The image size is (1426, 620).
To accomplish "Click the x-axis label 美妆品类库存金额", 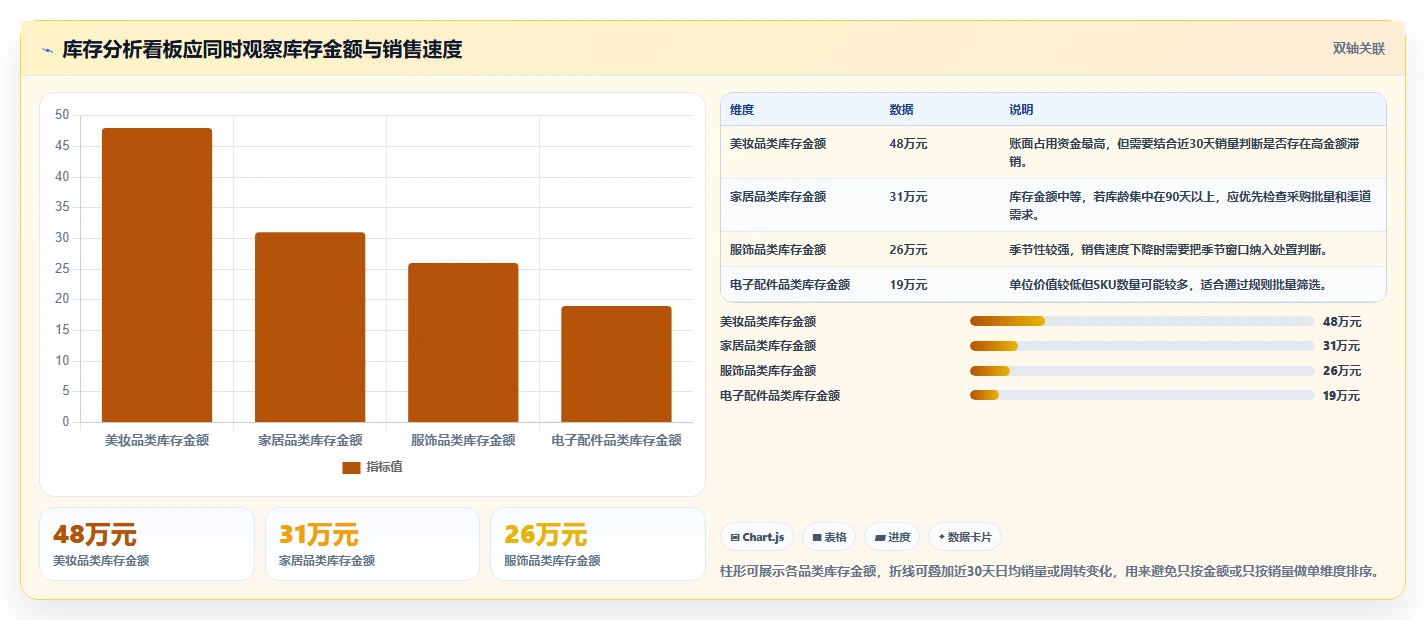I will point(157,440).
